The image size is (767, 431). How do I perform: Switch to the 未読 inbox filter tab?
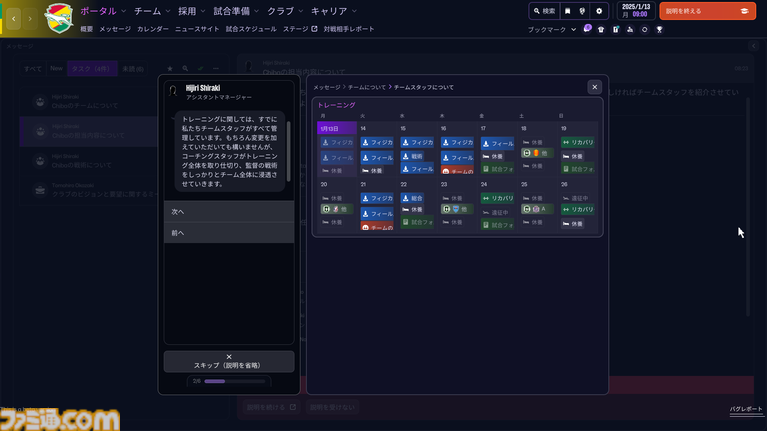tap(131, 68)
